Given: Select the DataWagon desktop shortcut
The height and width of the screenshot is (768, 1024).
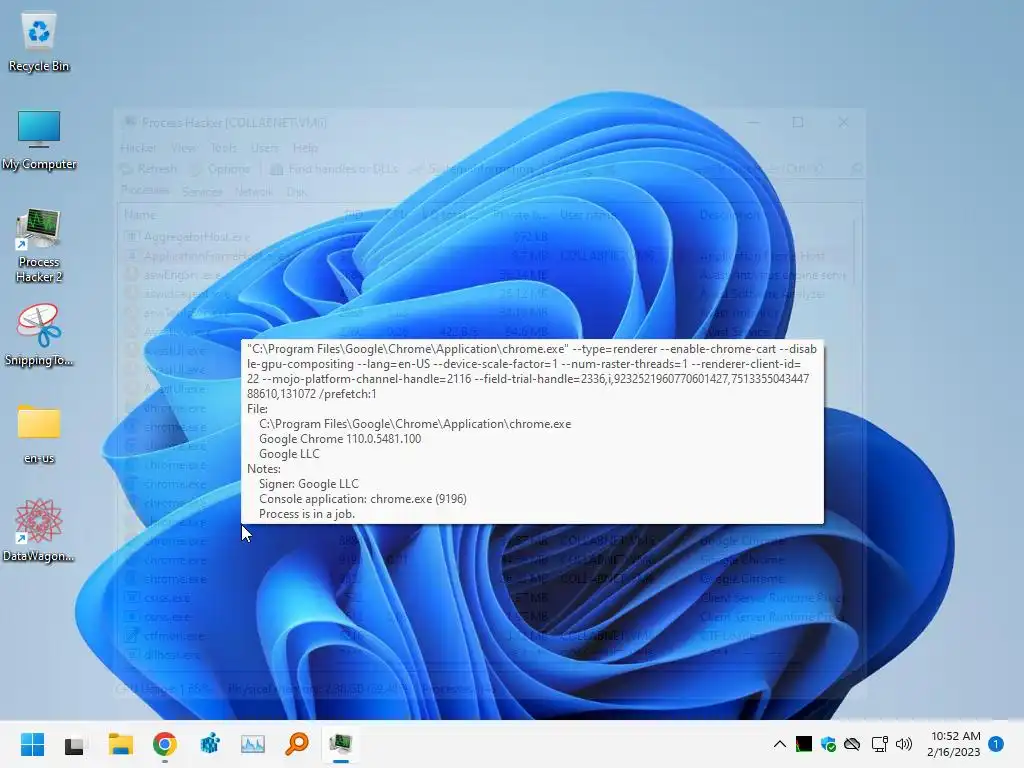Looking at the screenshot, I should 39,530.
